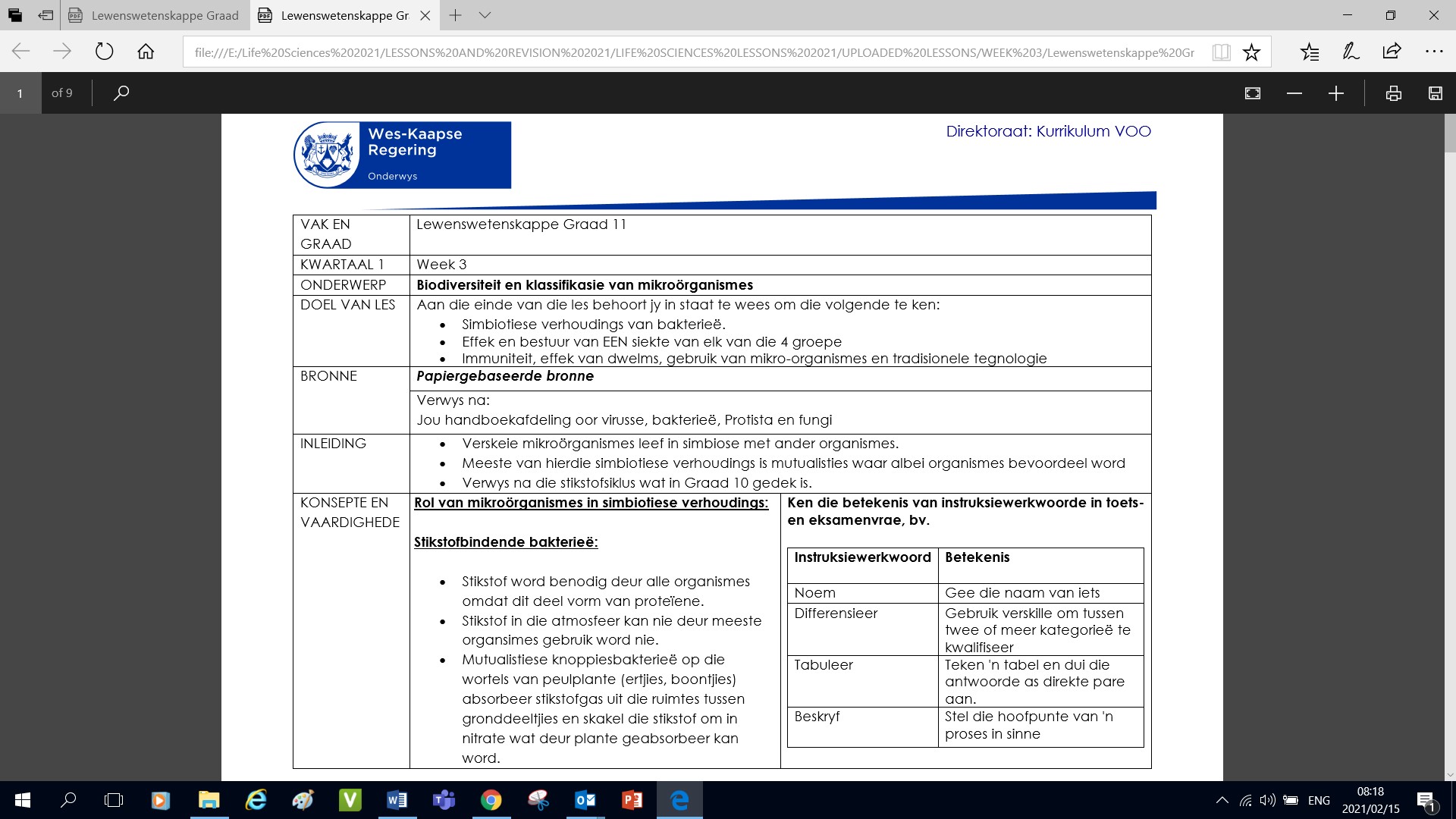This screenshot has height=819, width=1456.
Task: Click the Wes-Kaapse Regering logo
Action: click(403, 155)
